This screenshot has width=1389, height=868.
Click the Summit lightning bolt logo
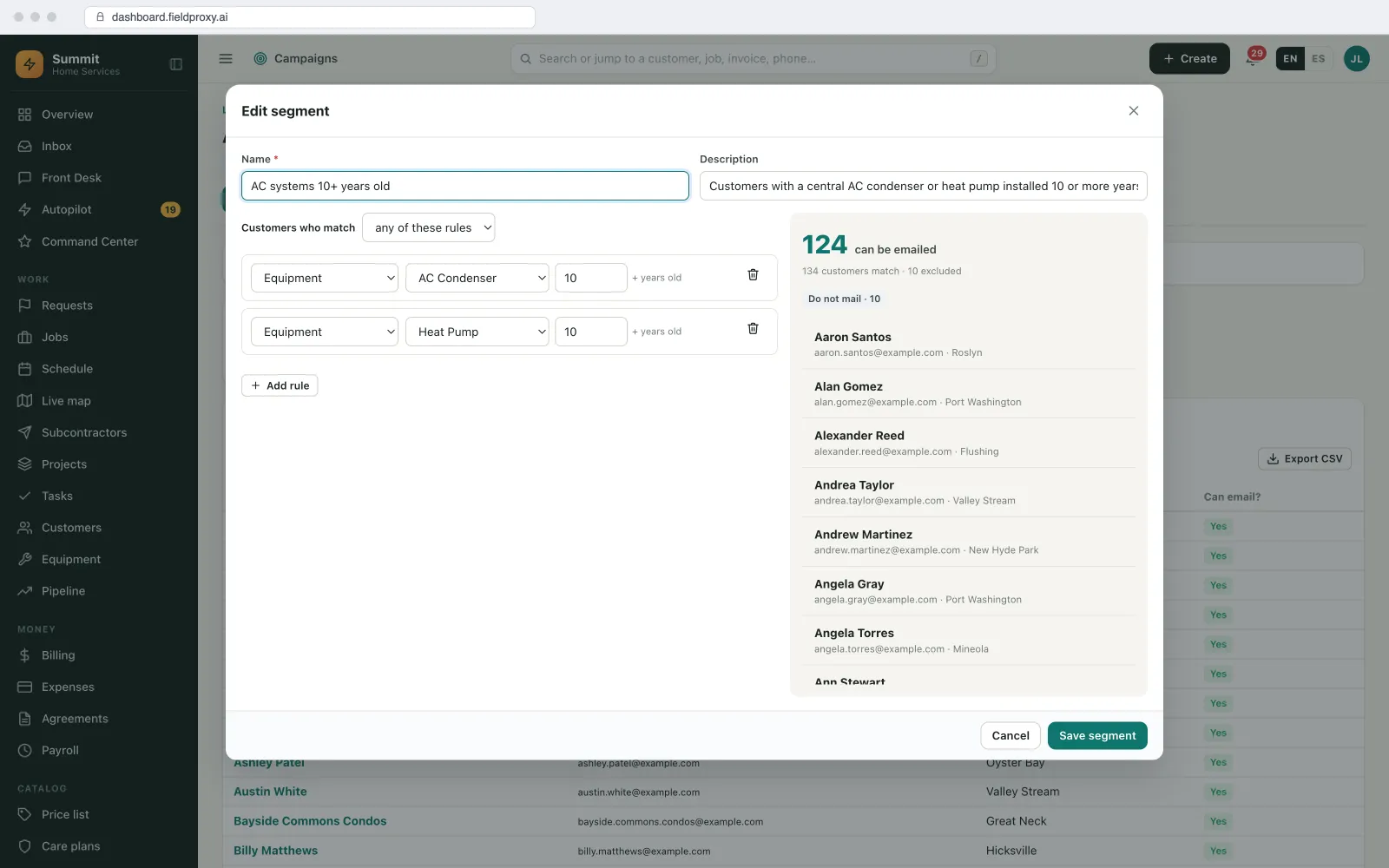30,64
